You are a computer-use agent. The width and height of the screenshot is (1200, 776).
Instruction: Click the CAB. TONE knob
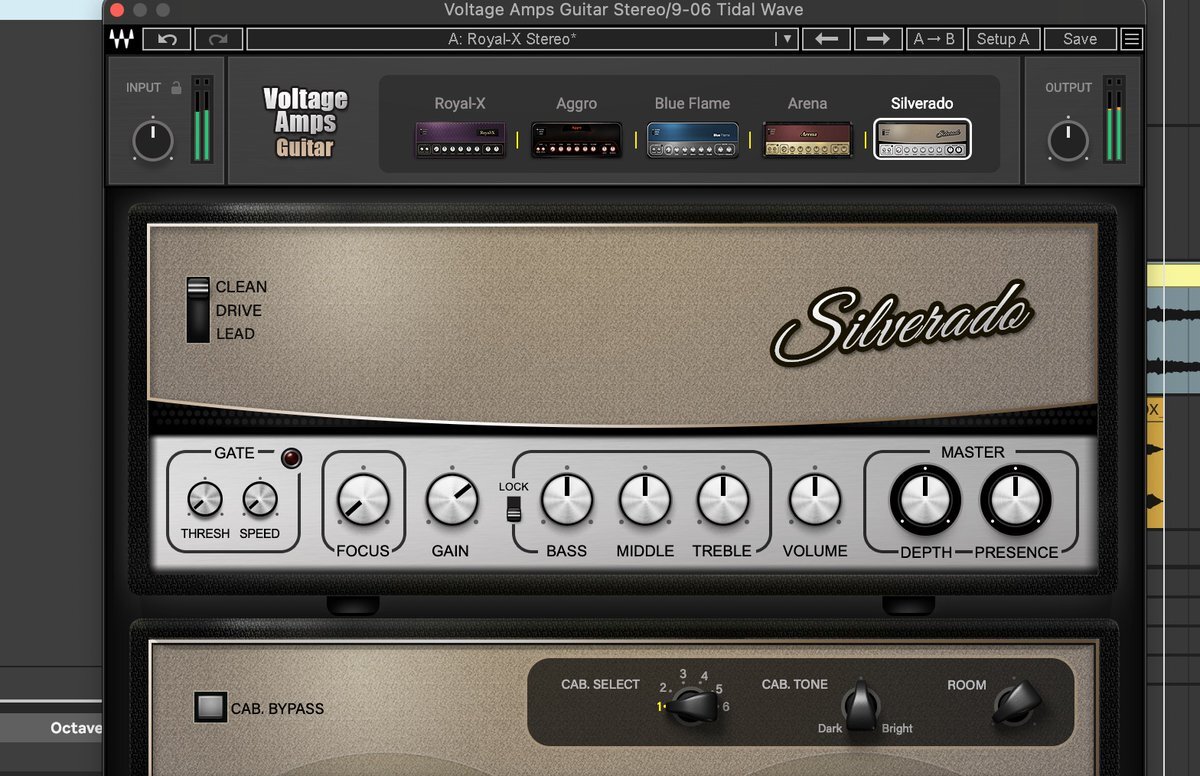862,705
